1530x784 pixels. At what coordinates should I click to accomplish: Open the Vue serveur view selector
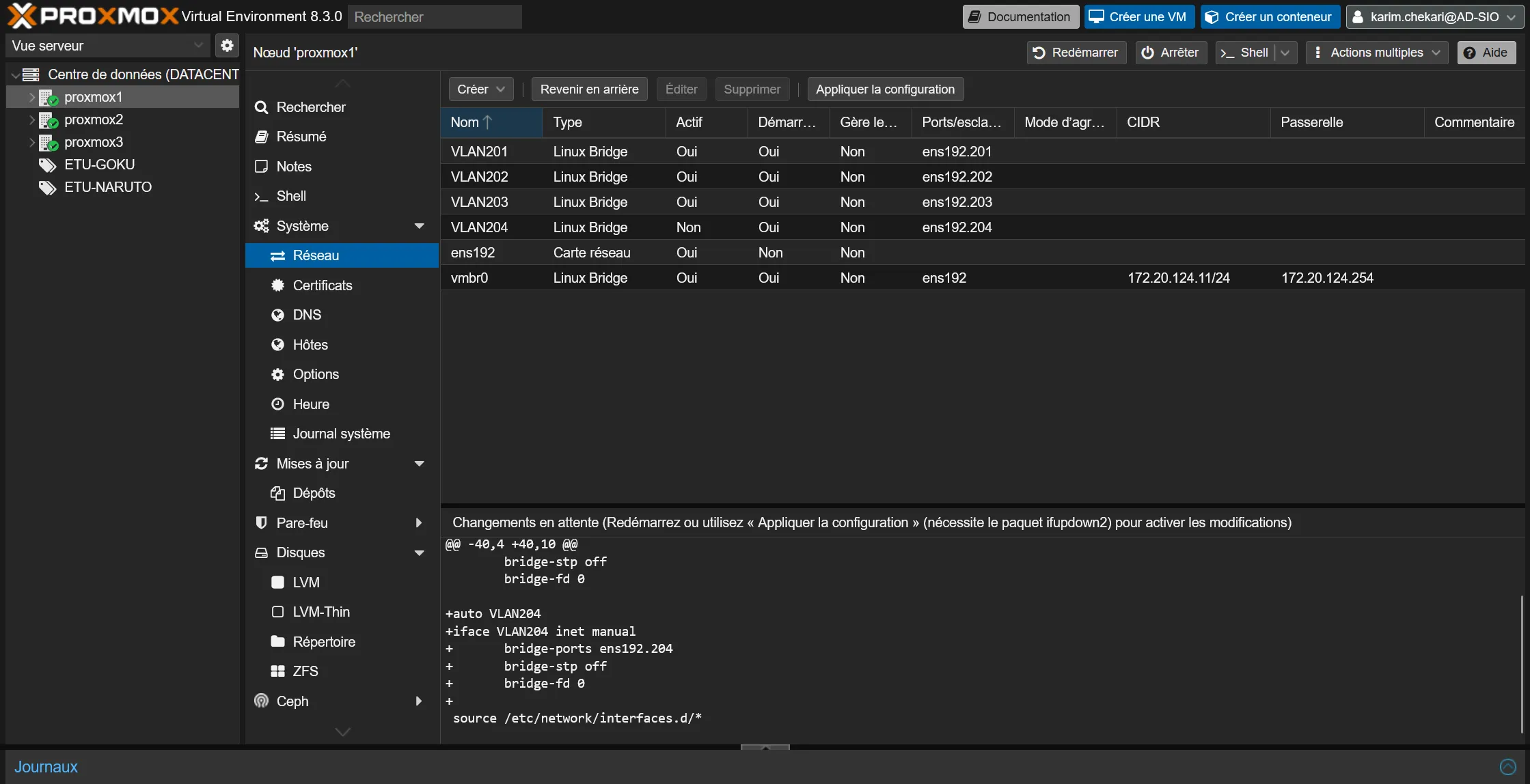107,46
